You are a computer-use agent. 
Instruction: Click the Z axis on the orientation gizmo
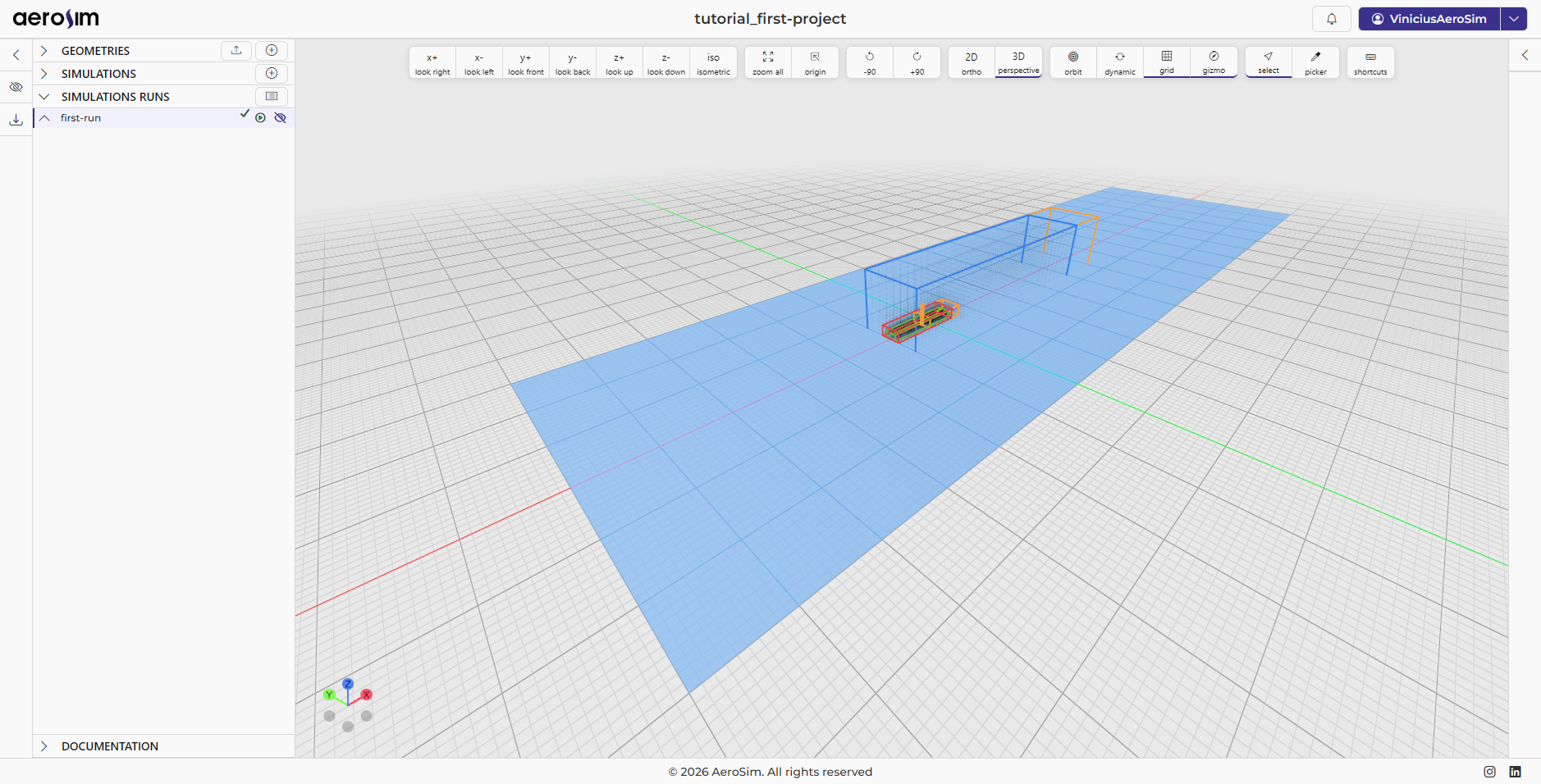pos(348,684)
